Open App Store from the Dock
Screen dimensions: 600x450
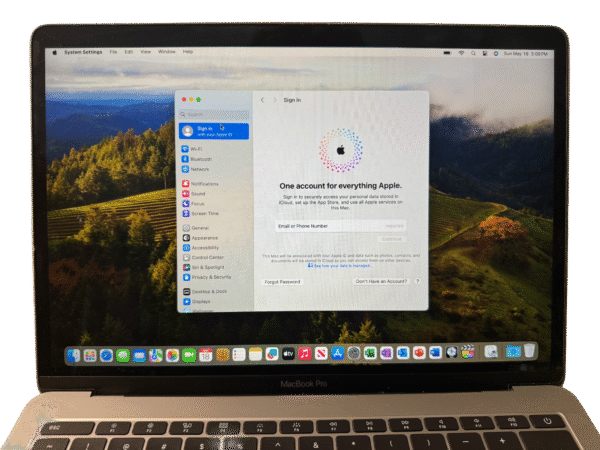pyautogui.click(x=337, y=353)
